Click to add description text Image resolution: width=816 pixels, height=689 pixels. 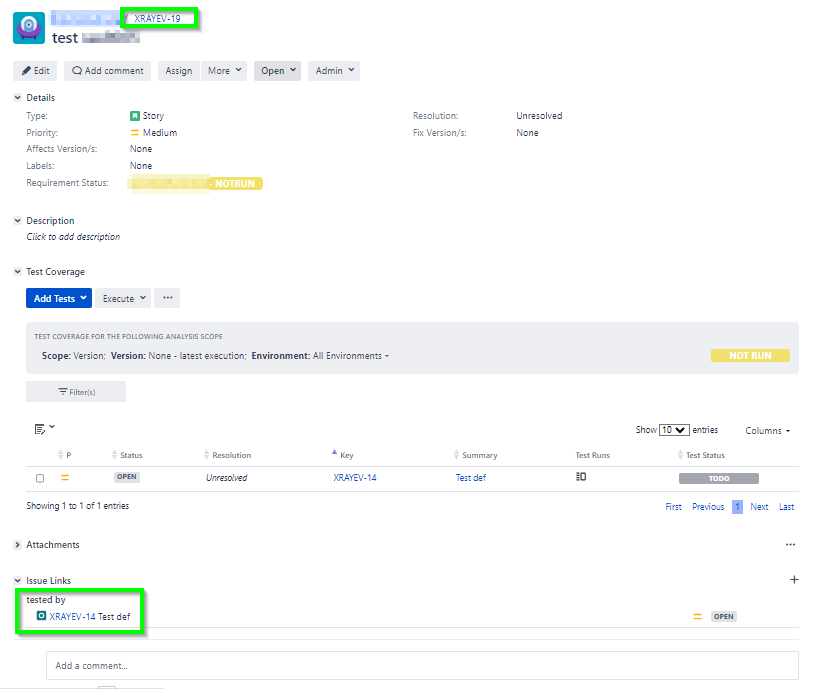click(73, 237)
